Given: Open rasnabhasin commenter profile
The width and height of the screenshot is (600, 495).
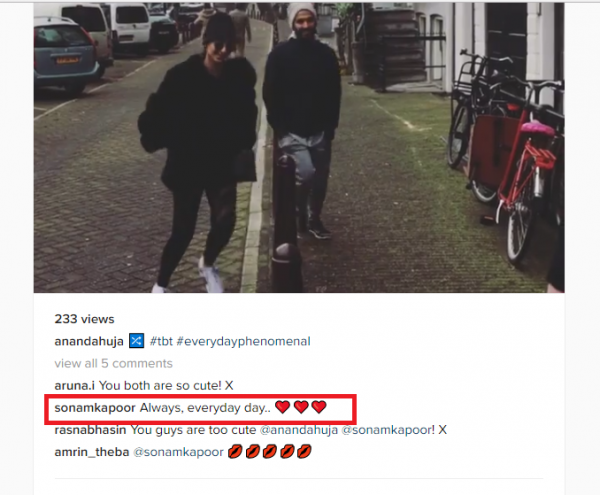Looking at the screenshot, I should (90, 430).
